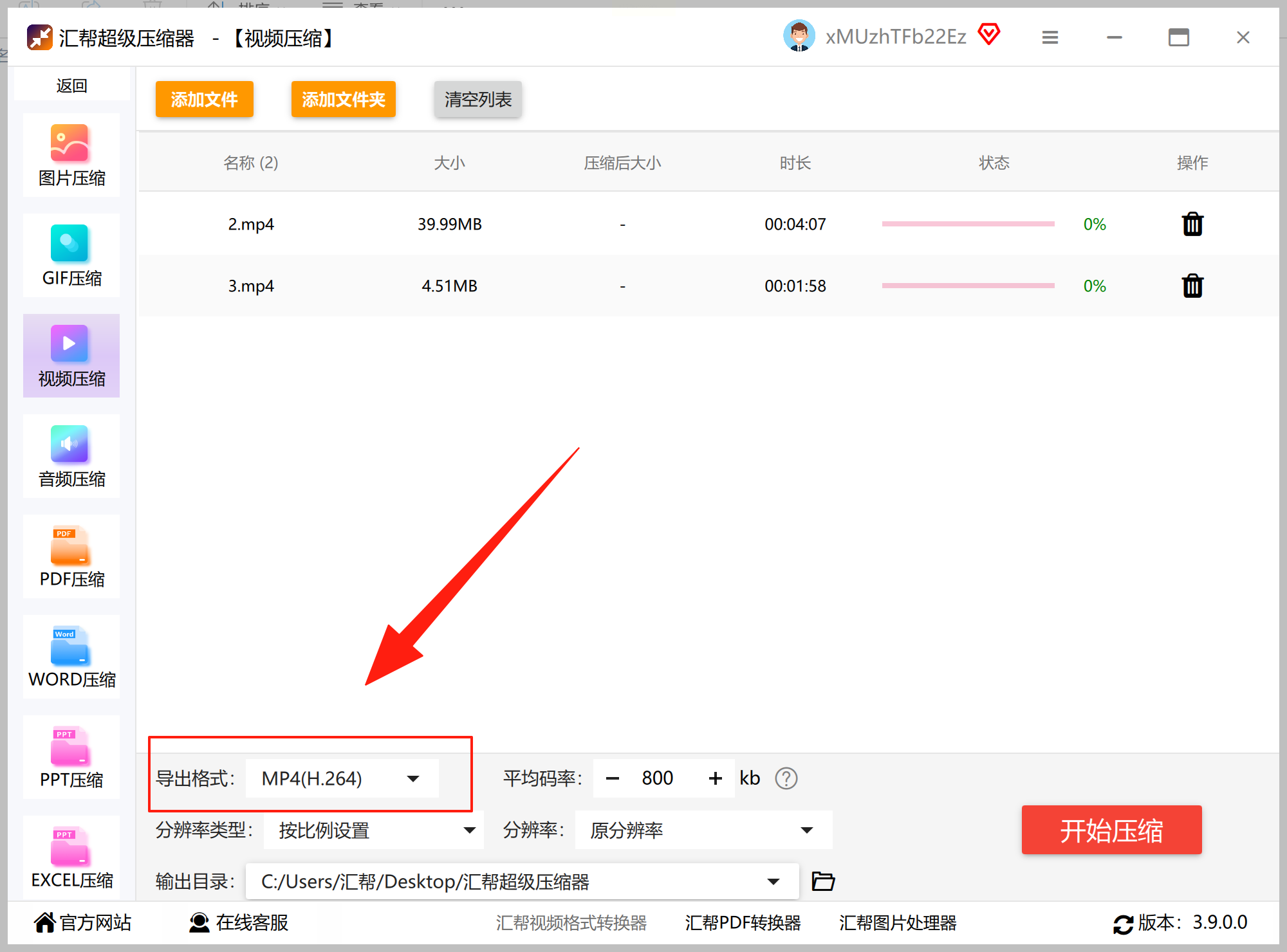Open the PDF压缩 sidebar icon
The image size is (1287, 952).
[70, 545]
